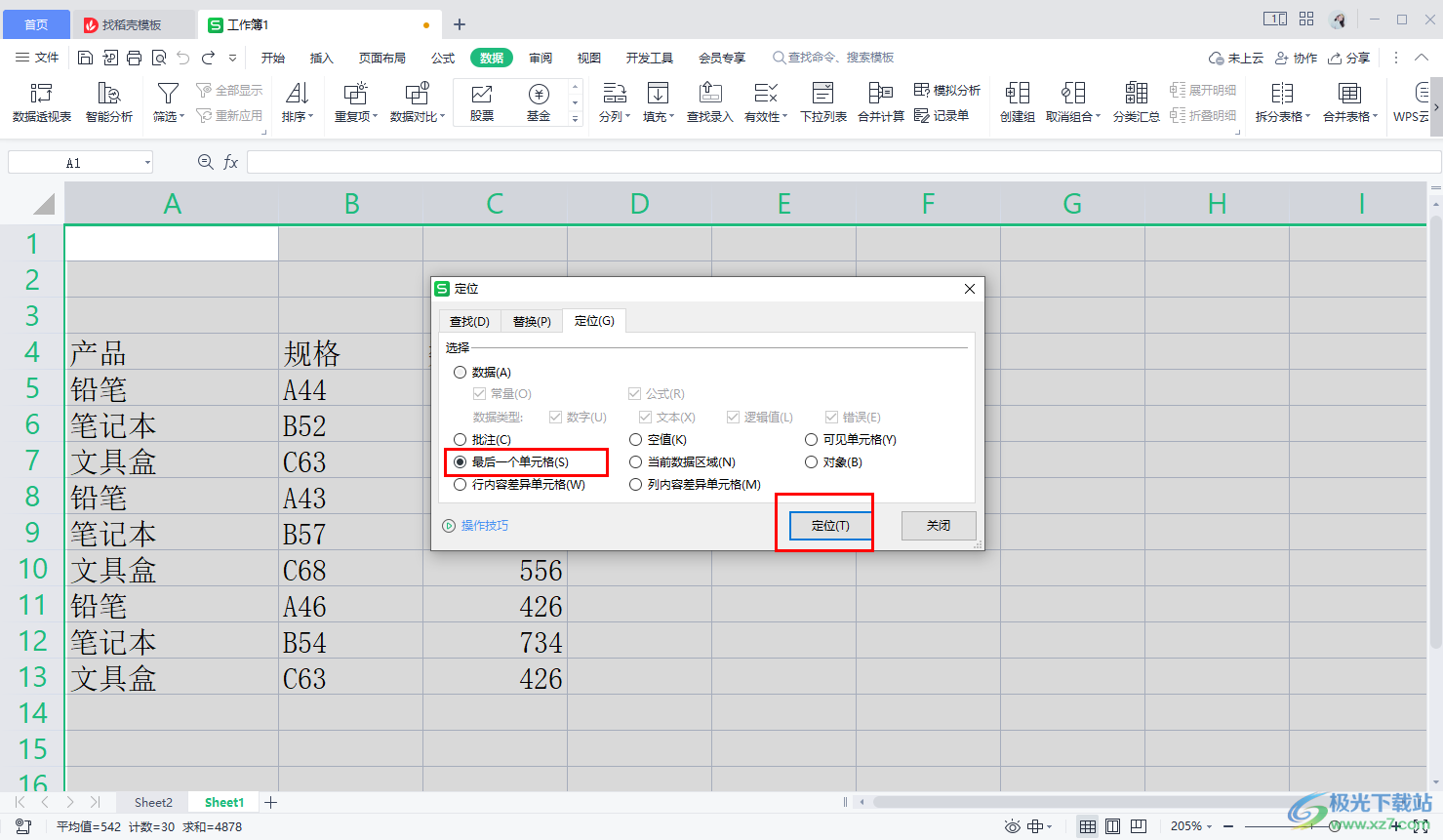Open the Fill (填充) dropdown arrow

[672, 117]
